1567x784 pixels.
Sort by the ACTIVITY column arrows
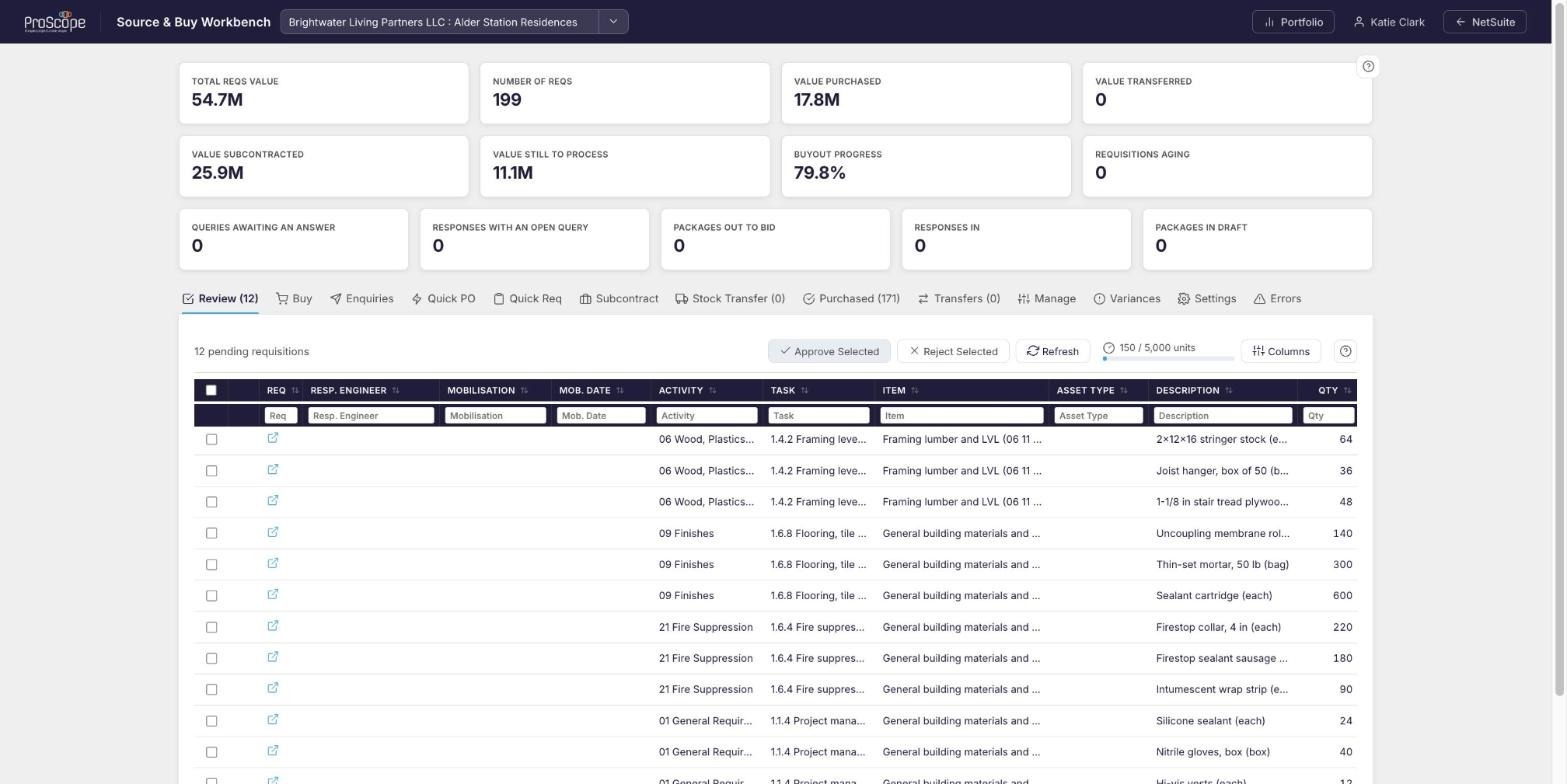click(712, 390)
